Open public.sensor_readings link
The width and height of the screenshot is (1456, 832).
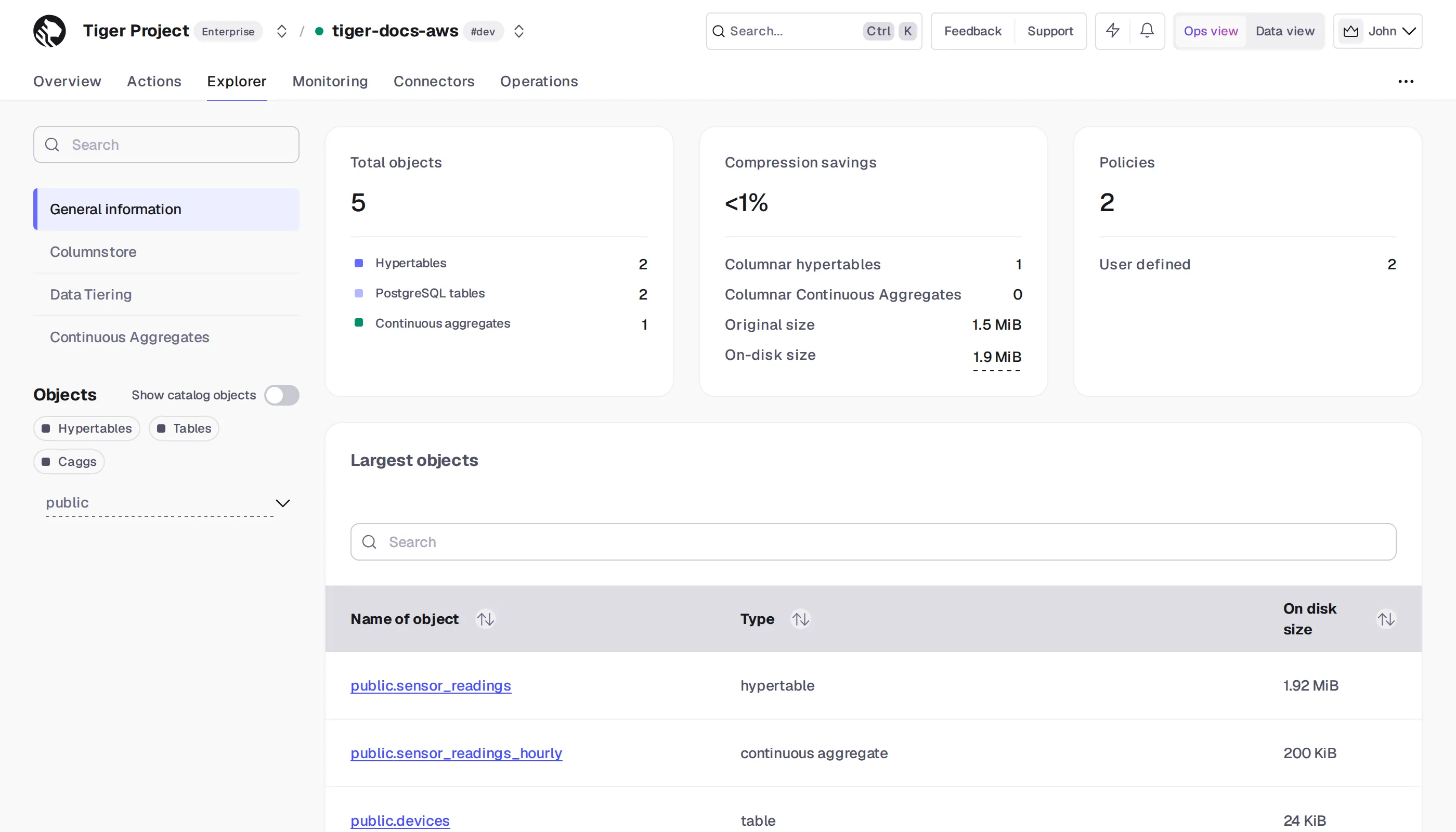[430, 686]
